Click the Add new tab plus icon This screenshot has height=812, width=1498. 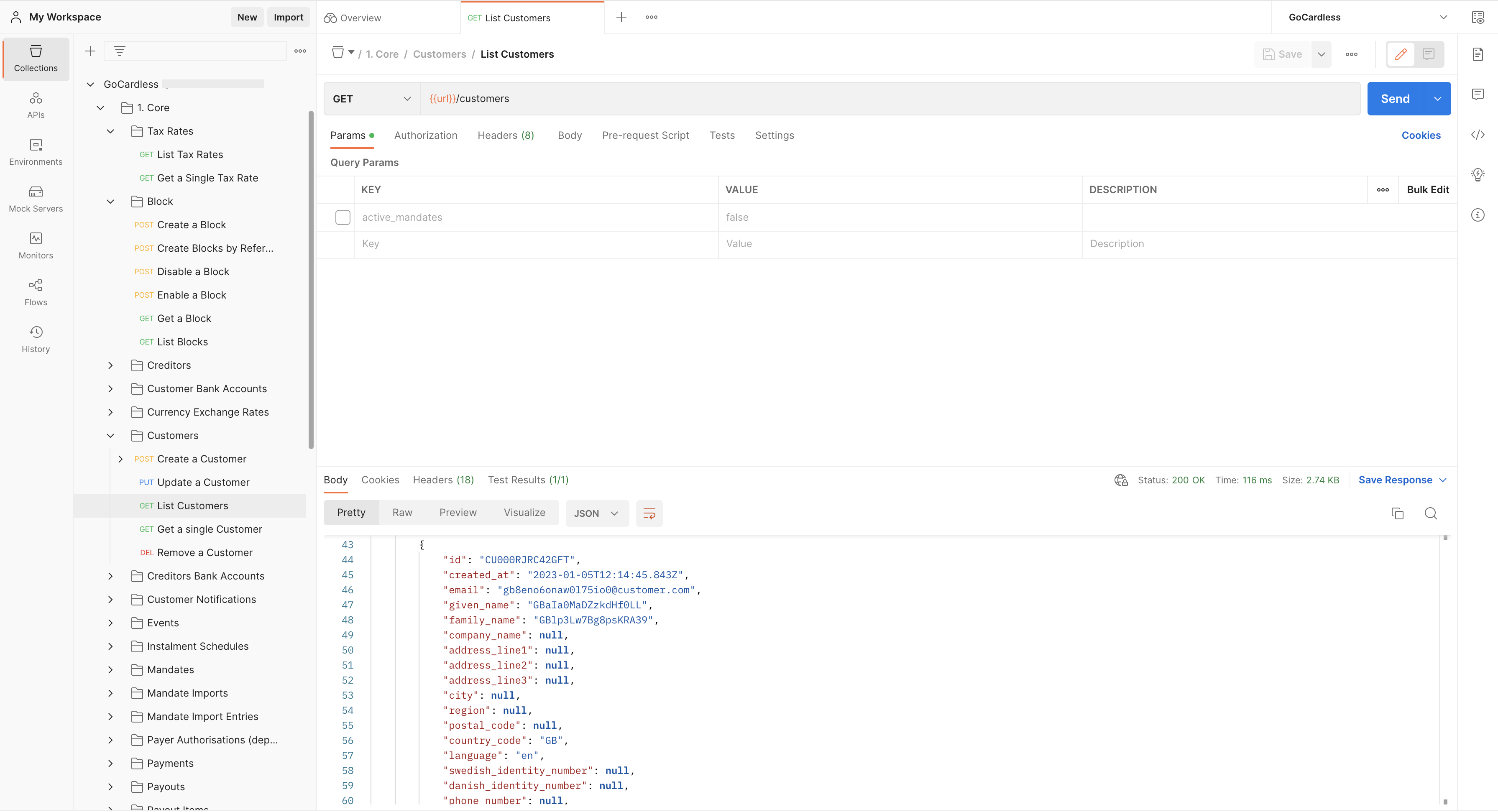[x=621, y=17]
